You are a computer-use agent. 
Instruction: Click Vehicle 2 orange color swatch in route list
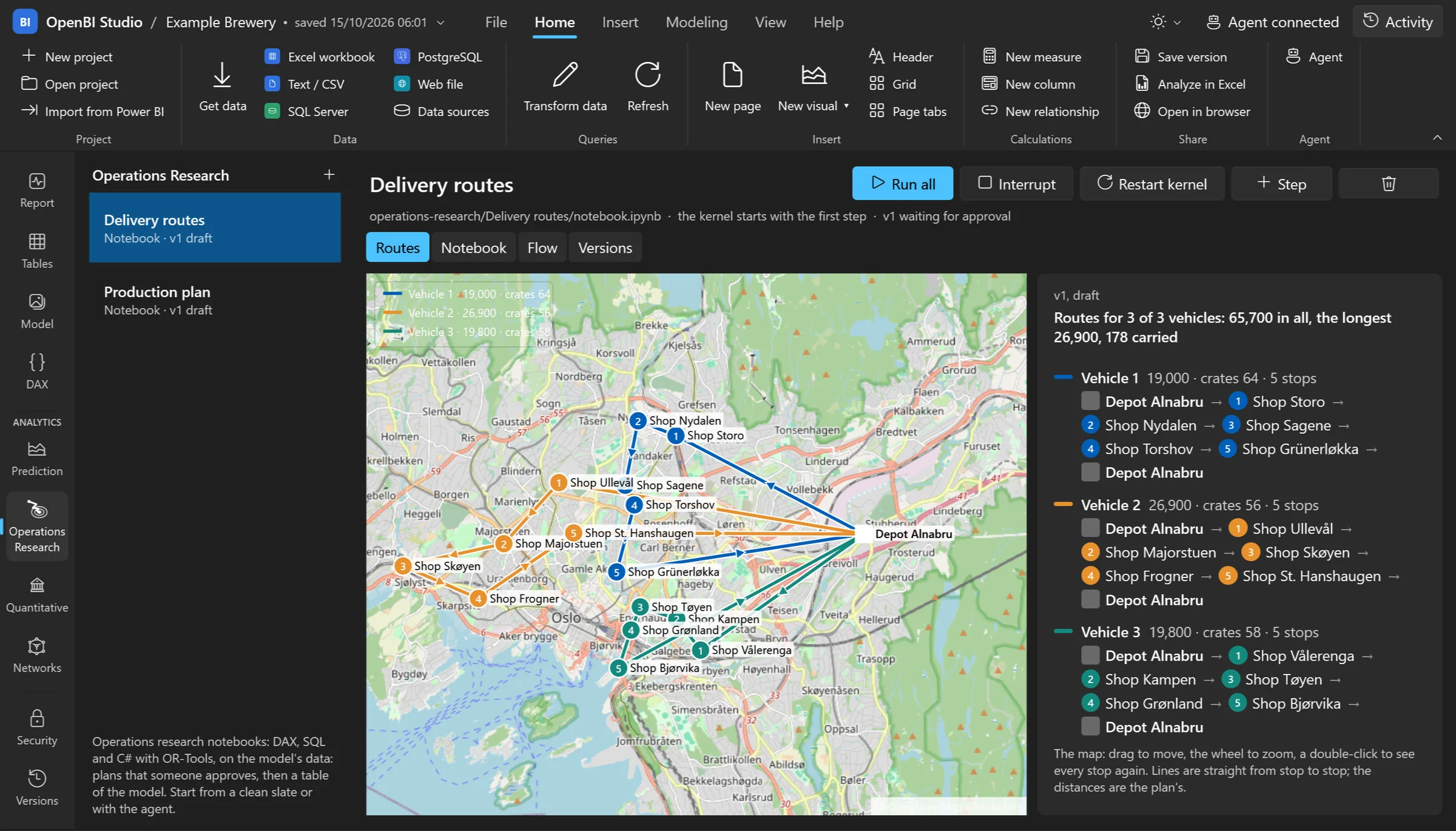coord(1063,504)
